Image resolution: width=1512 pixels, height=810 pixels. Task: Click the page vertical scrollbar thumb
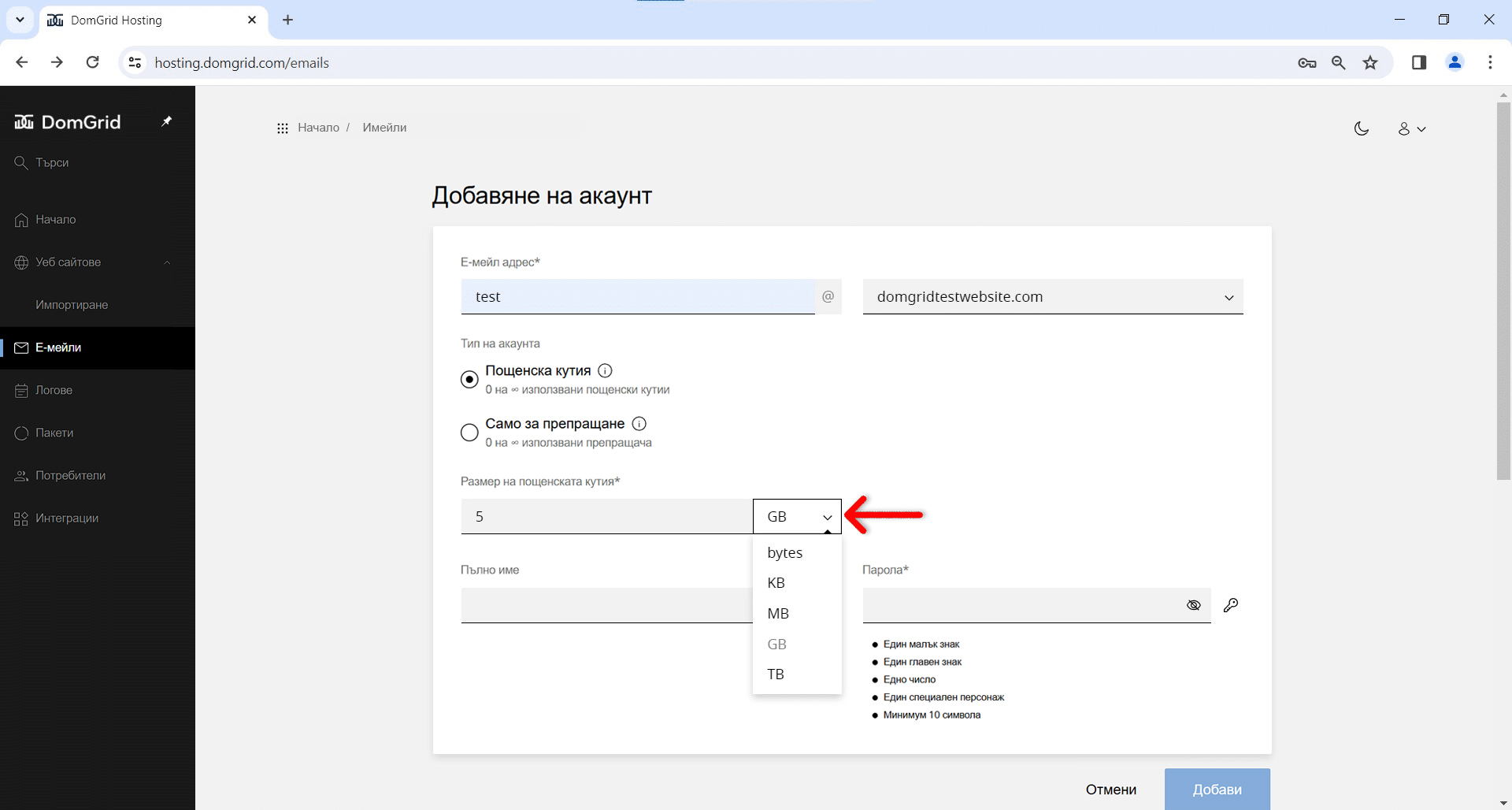click(x=1503, y=291)
